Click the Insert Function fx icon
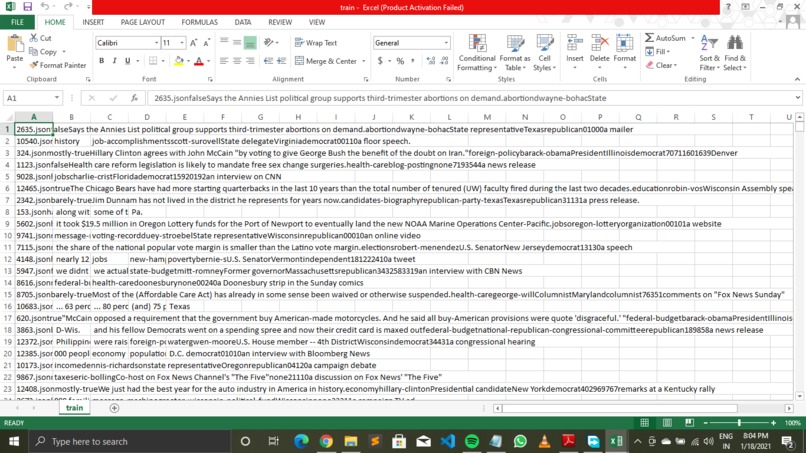Image resolution: width=806 pixels, height=453 pixels. 134,98
